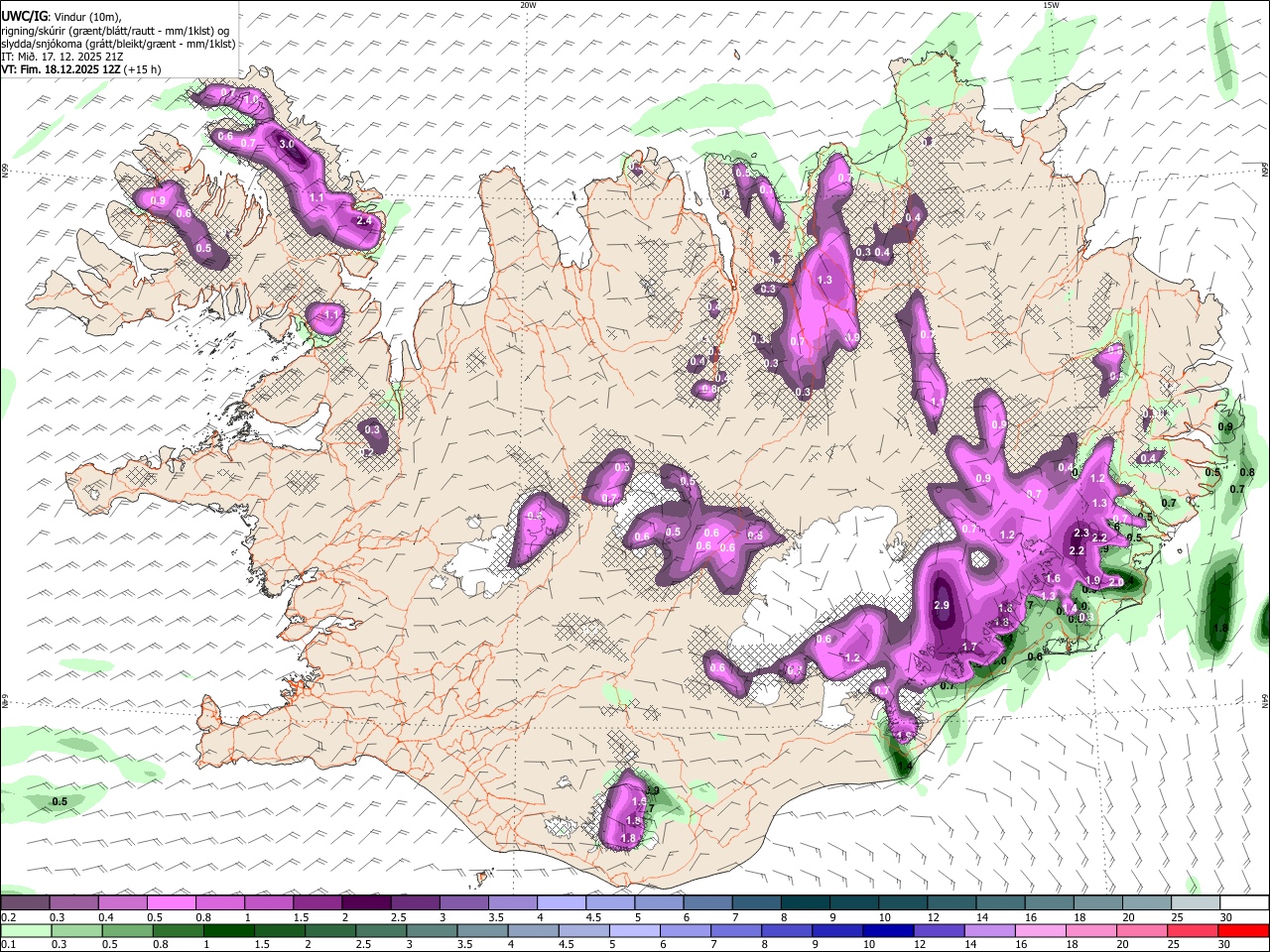Select upper legend swatch labeled 0.5
Screen dimensions: 1270x952
click(x=171, y=902)
